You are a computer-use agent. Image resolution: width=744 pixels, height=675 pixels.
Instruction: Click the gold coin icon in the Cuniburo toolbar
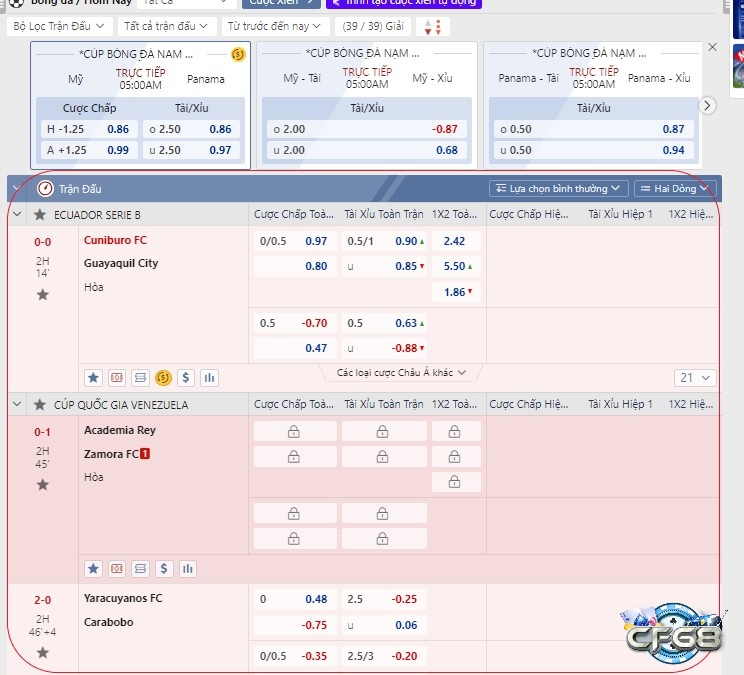[163, 378]
